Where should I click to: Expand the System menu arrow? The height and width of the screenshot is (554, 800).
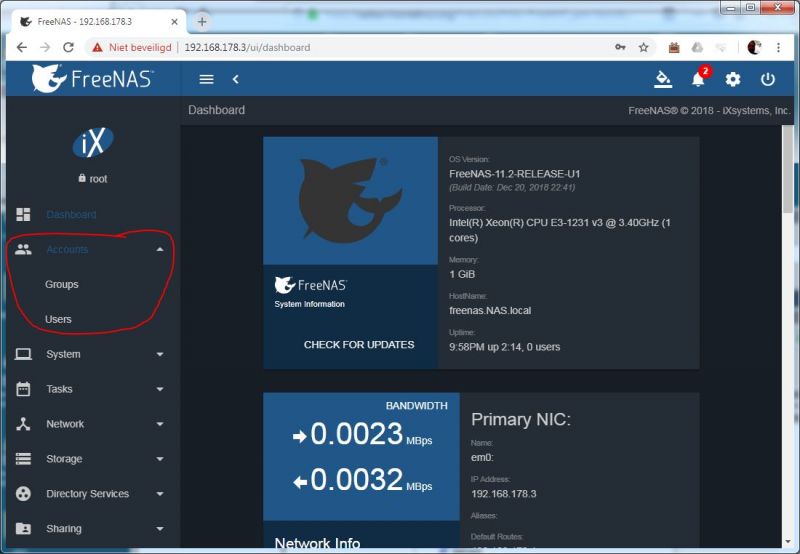coord(160,354)
